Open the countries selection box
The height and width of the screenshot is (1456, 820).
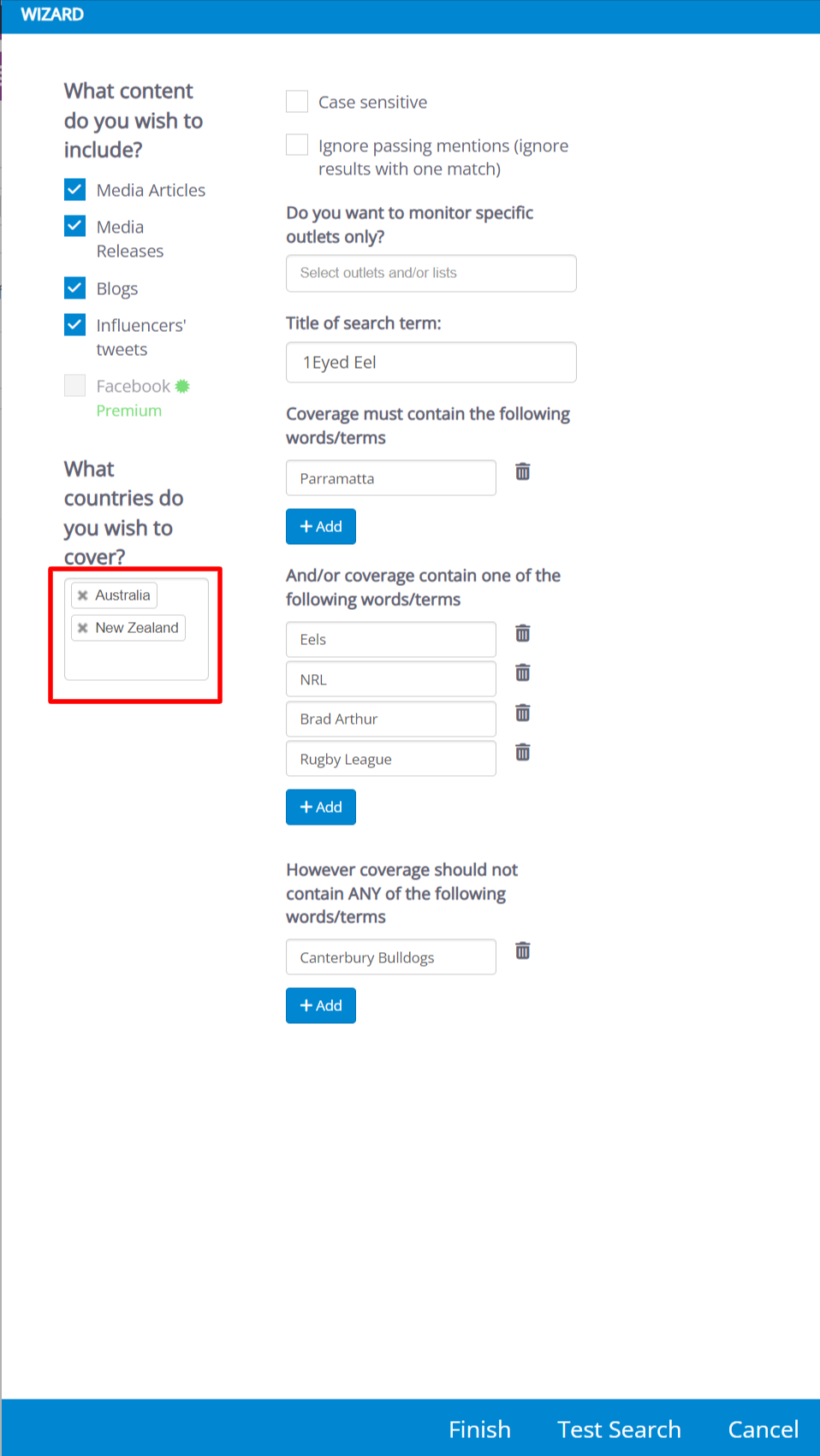137,662
